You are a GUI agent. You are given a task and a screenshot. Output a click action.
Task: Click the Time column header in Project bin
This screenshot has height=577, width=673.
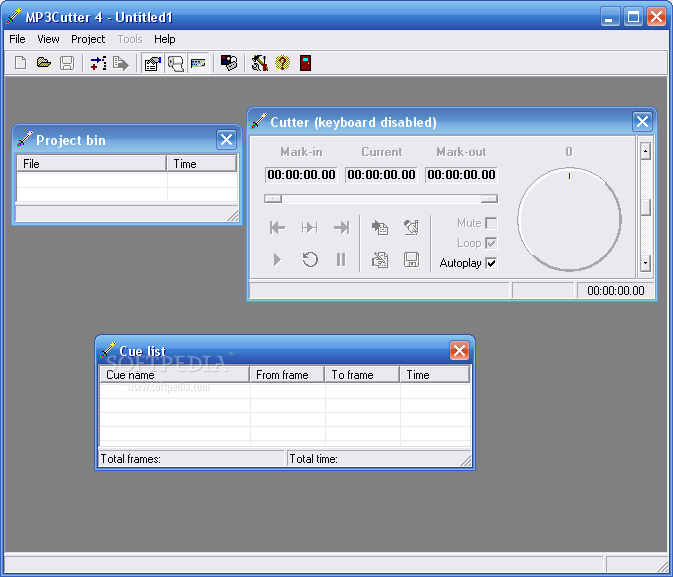(202, 164)
